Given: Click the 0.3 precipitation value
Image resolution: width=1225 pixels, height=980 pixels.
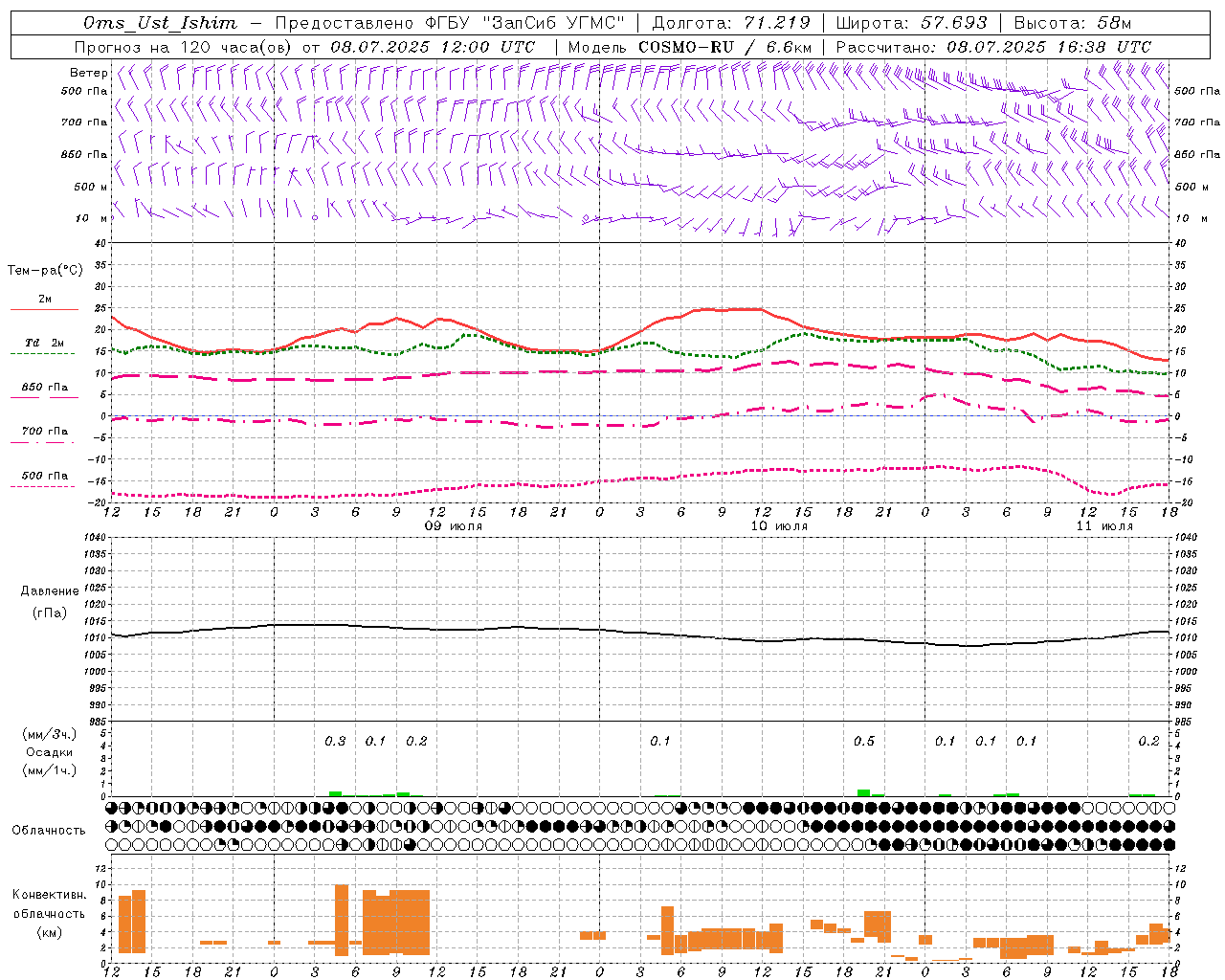Looking at the screenshot, I should (335, 742).
